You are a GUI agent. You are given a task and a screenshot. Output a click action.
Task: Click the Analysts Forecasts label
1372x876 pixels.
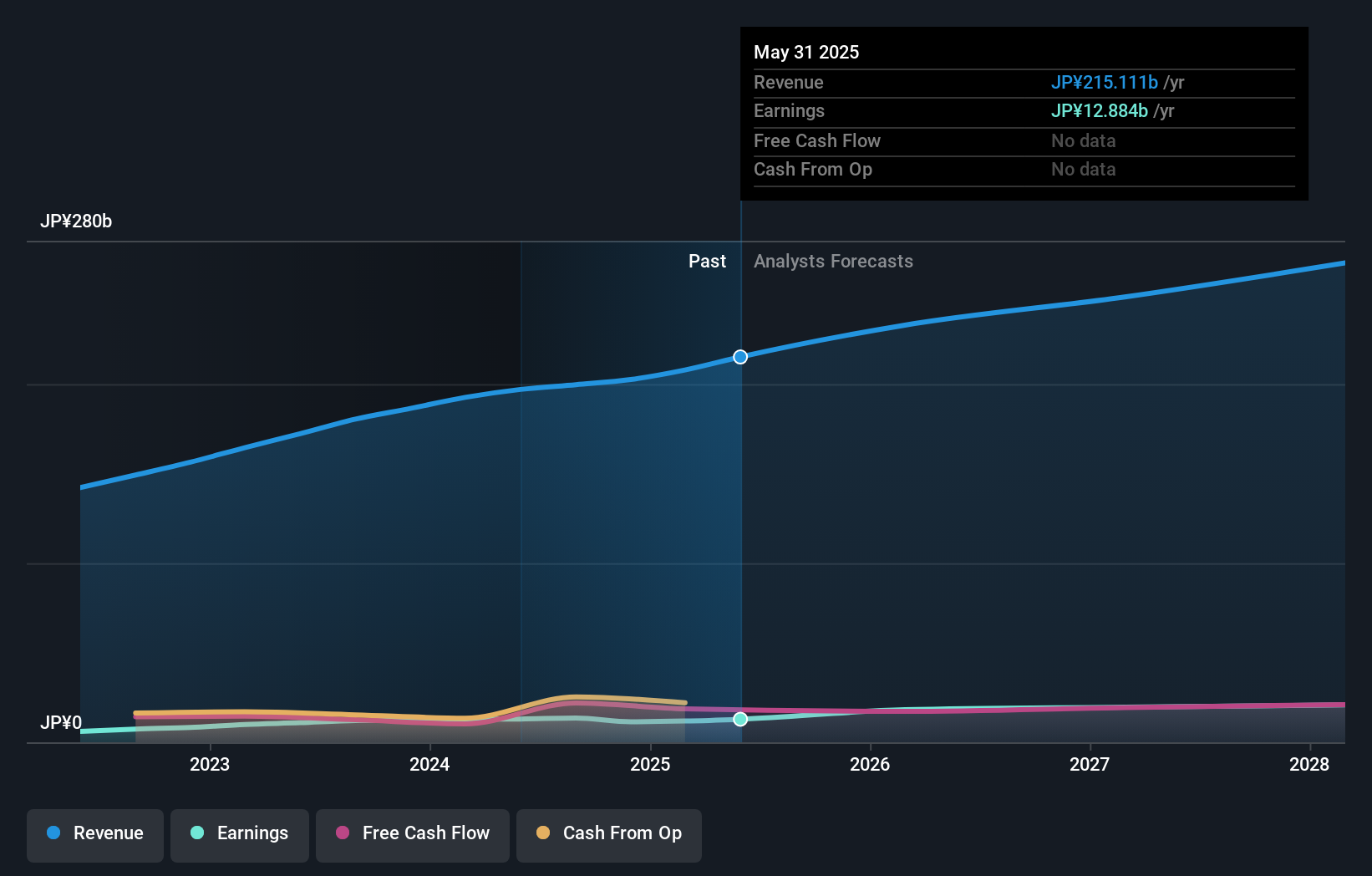coord(833,261)
